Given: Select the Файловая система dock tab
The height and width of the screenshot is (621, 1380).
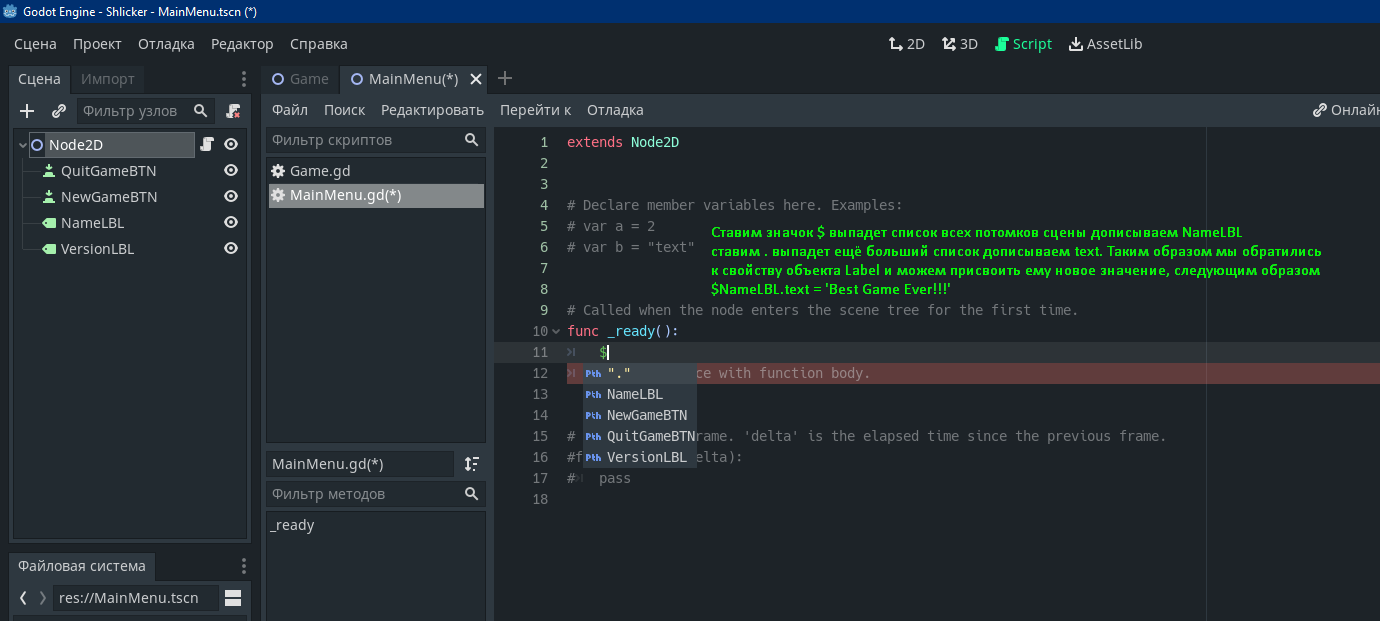Looking at the screenshot, I should pyautogui.click(x=82, y=566).
